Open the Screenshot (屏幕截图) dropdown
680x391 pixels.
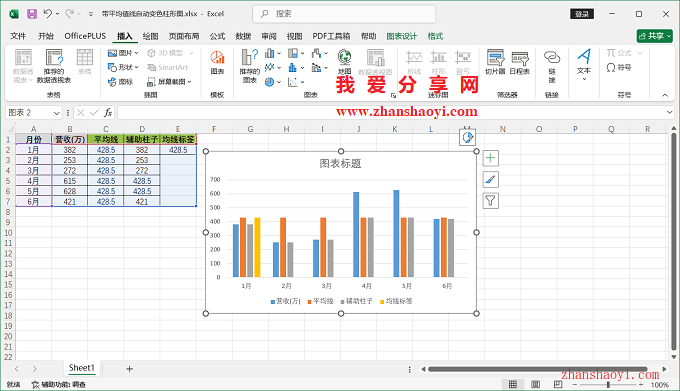tap(169, 81)
